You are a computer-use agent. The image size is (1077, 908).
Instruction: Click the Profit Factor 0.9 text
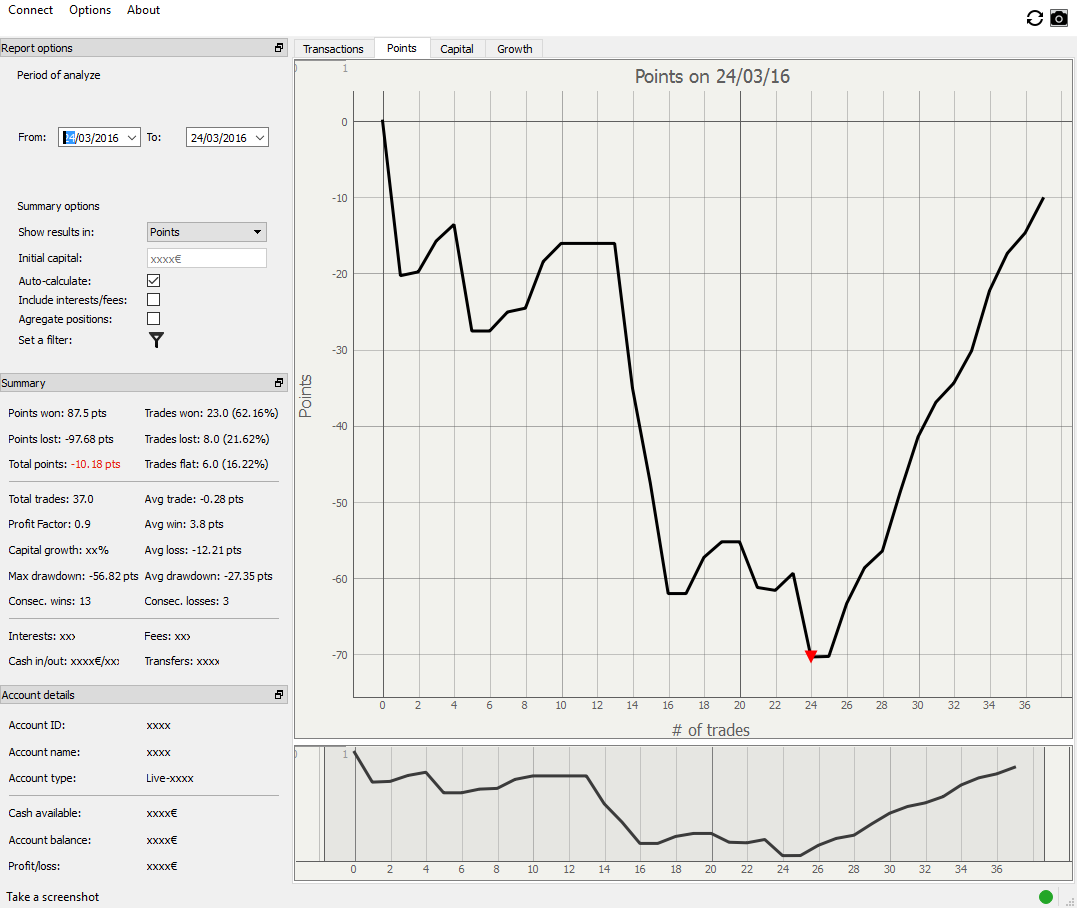coord(49,524)
